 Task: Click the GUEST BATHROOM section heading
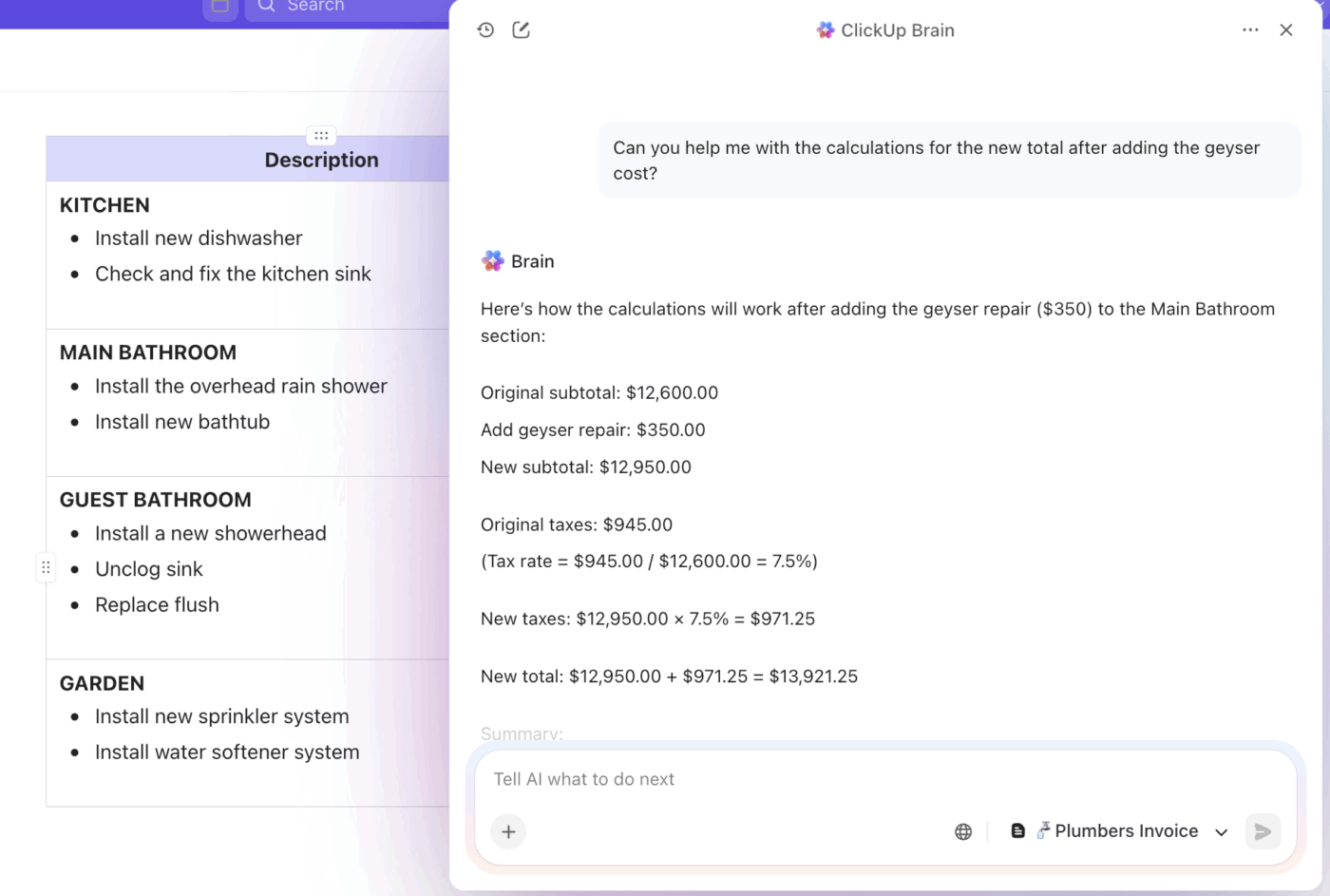[x=156, y=500]
